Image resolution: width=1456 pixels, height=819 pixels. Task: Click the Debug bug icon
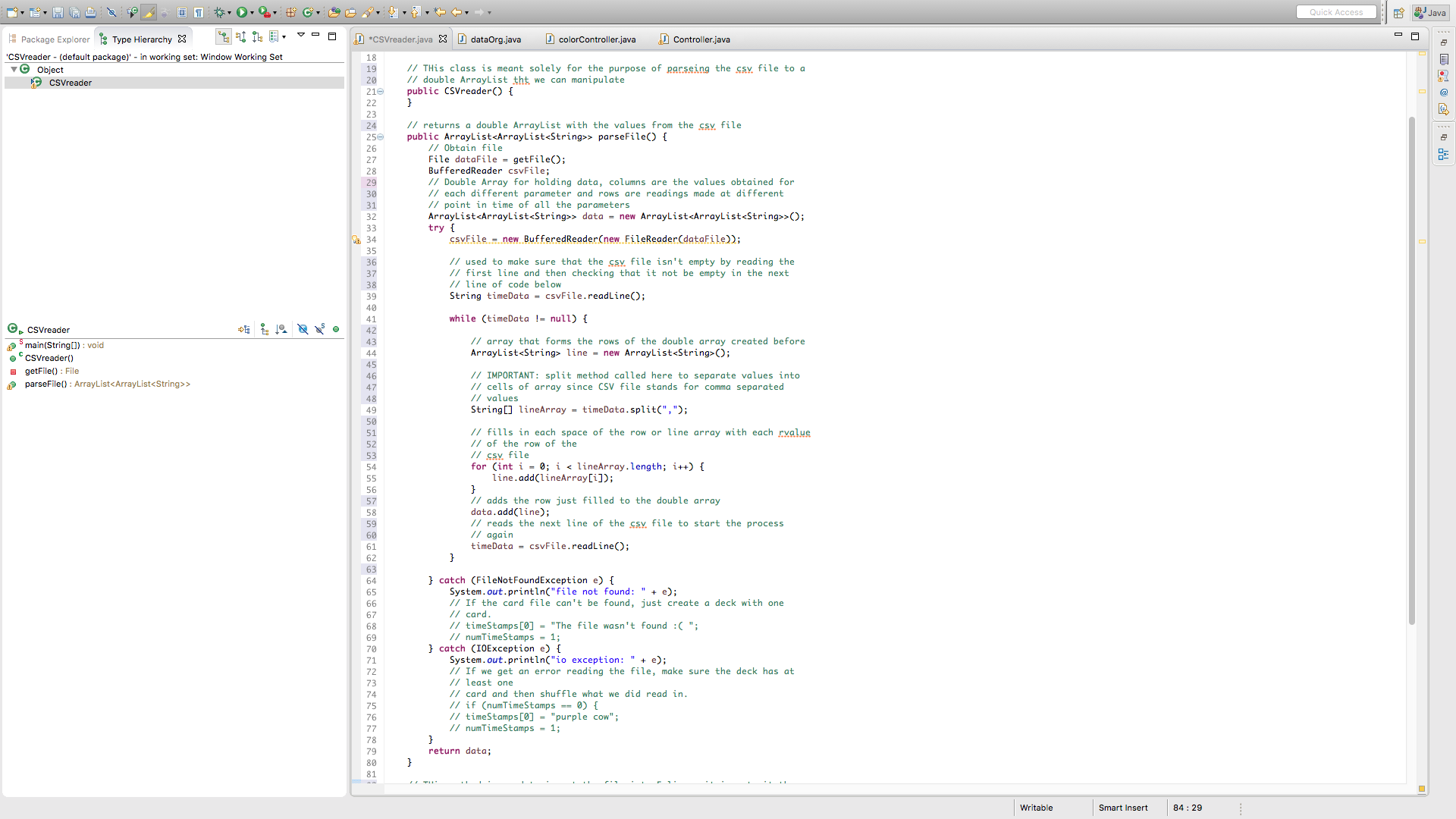point(219,12)
